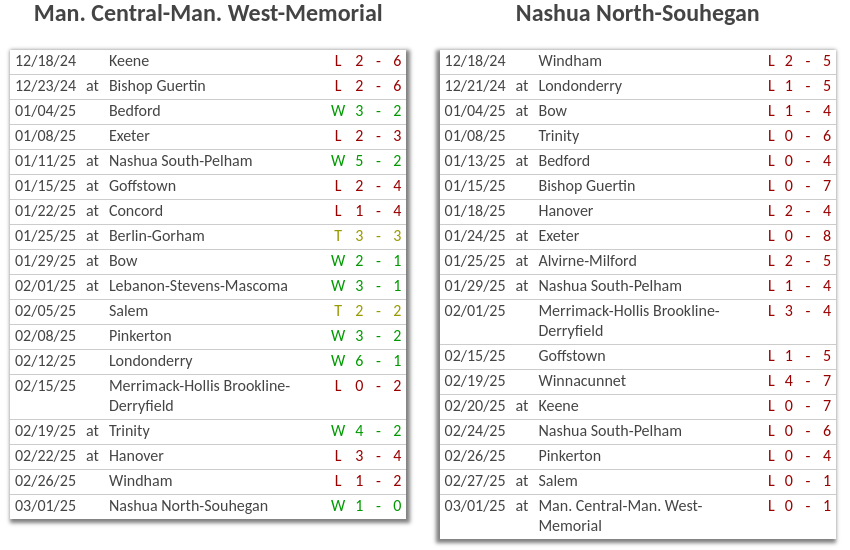Open Pinkerton opponent on 02/26/25

pos(569,456)
